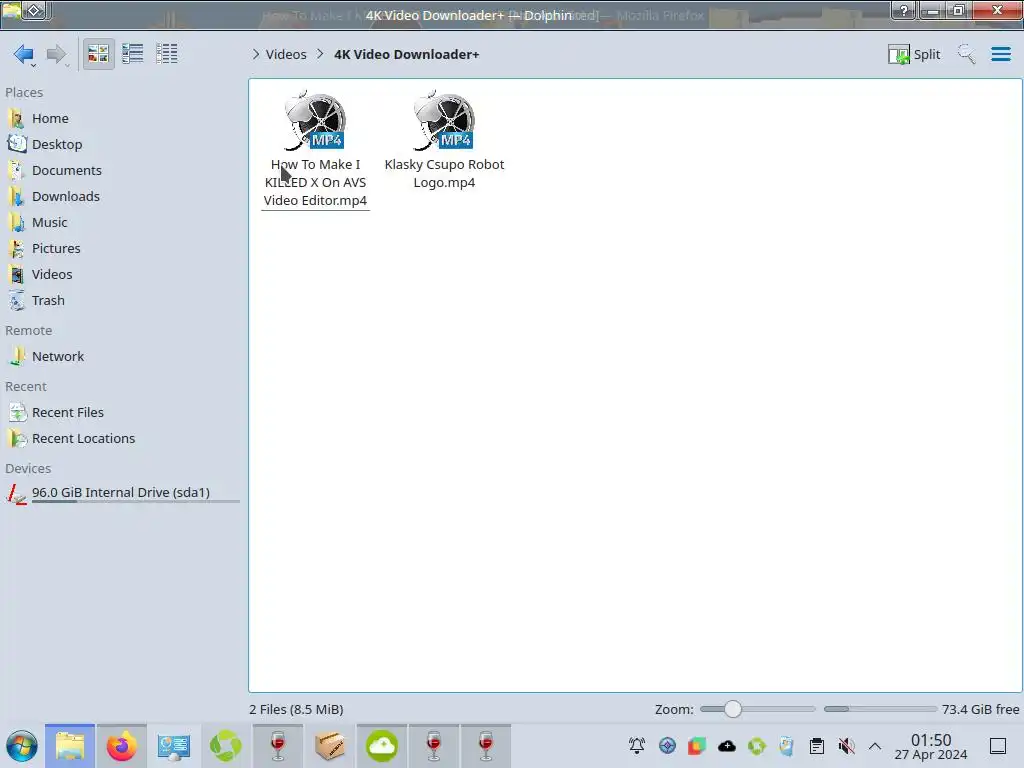The width and height of the screenshot is (1024, 768).
Task: Click the show desktop button
Action: click(998, 746)
